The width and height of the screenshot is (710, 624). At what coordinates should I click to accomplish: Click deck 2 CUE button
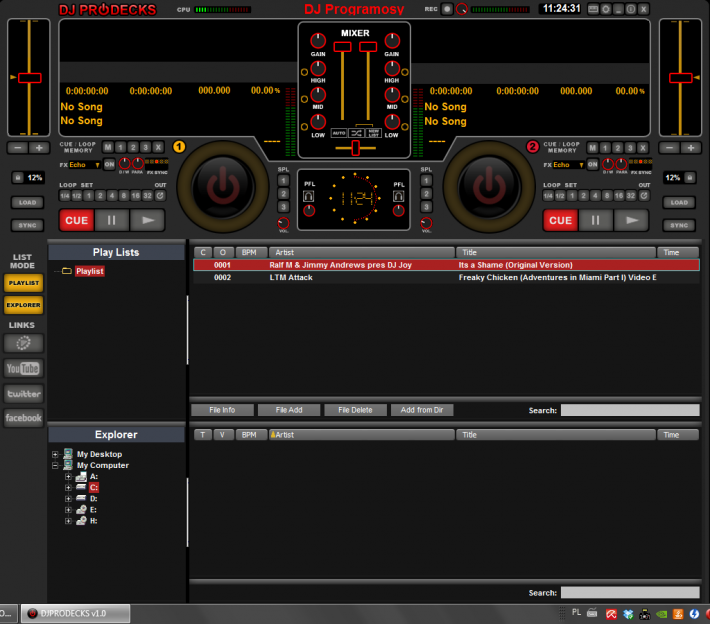click(x=560, y=221)
